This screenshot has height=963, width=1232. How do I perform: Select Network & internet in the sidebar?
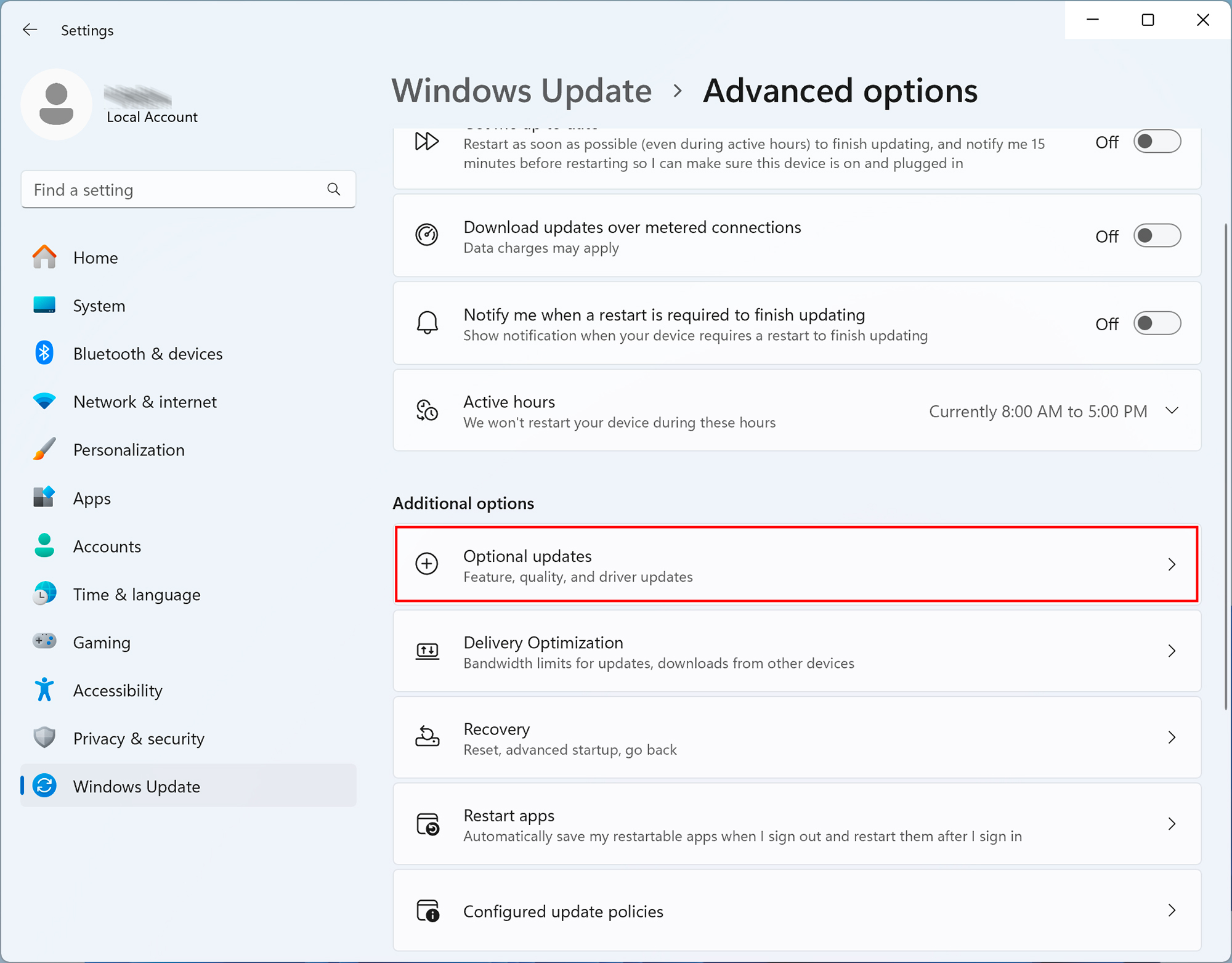(188, 401)
